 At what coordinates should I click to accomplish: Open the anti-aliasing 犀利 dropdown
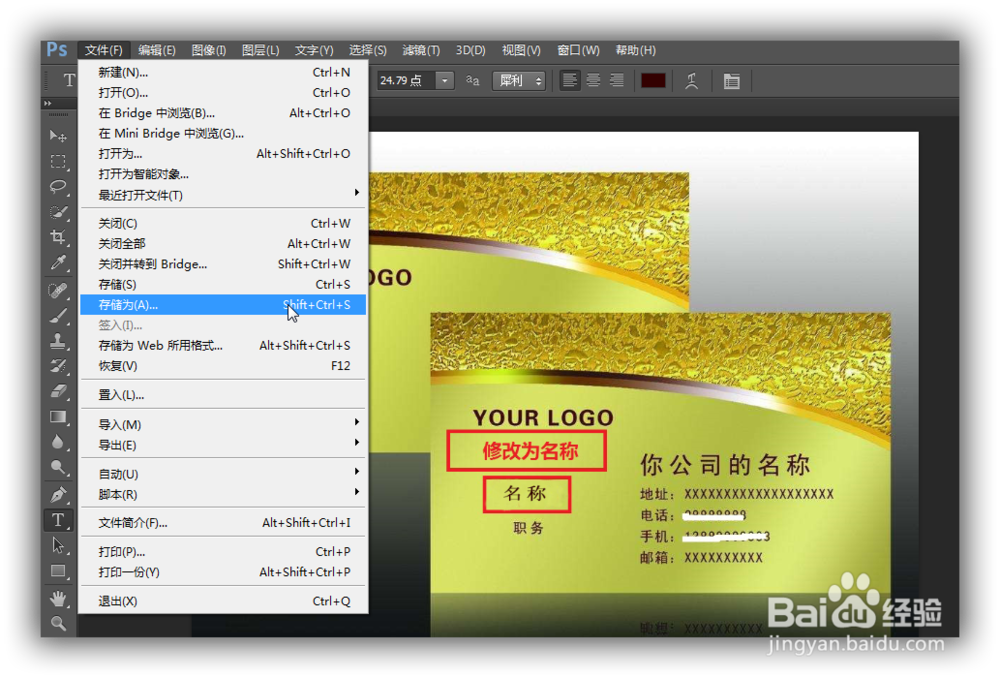(x=519, y=80)
